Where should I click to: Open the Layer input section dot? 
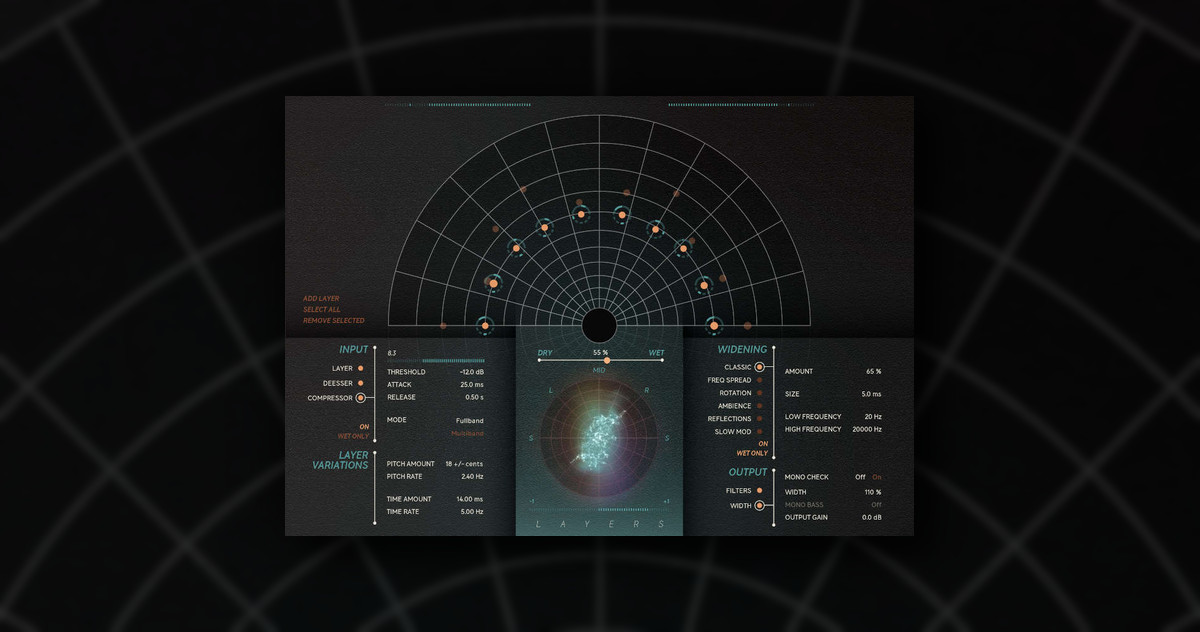[360, 369]
